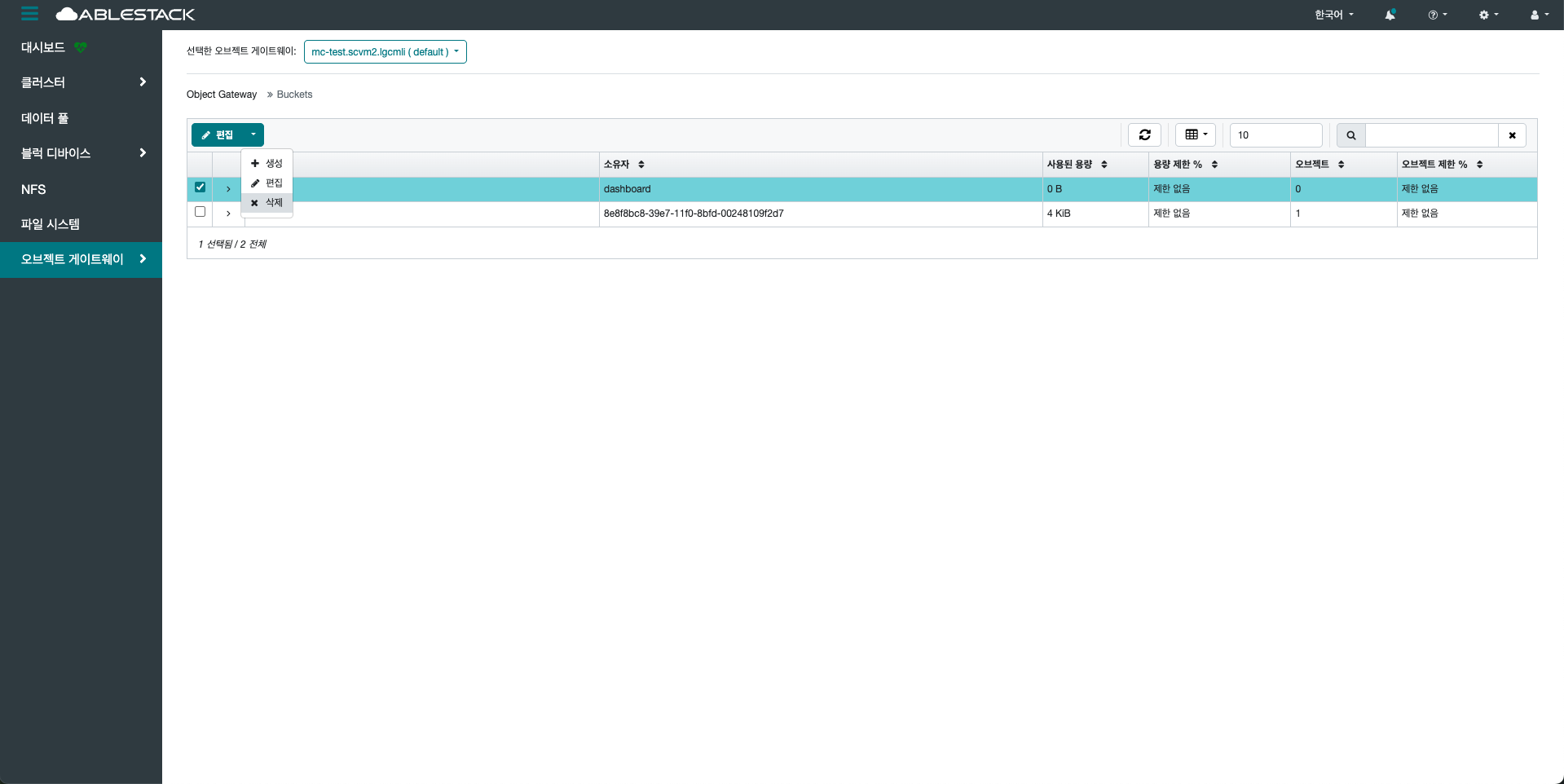This screenshot has width=1564, height=784.
Task: Open the table columns toggle icon
Action: (1196, 134)
